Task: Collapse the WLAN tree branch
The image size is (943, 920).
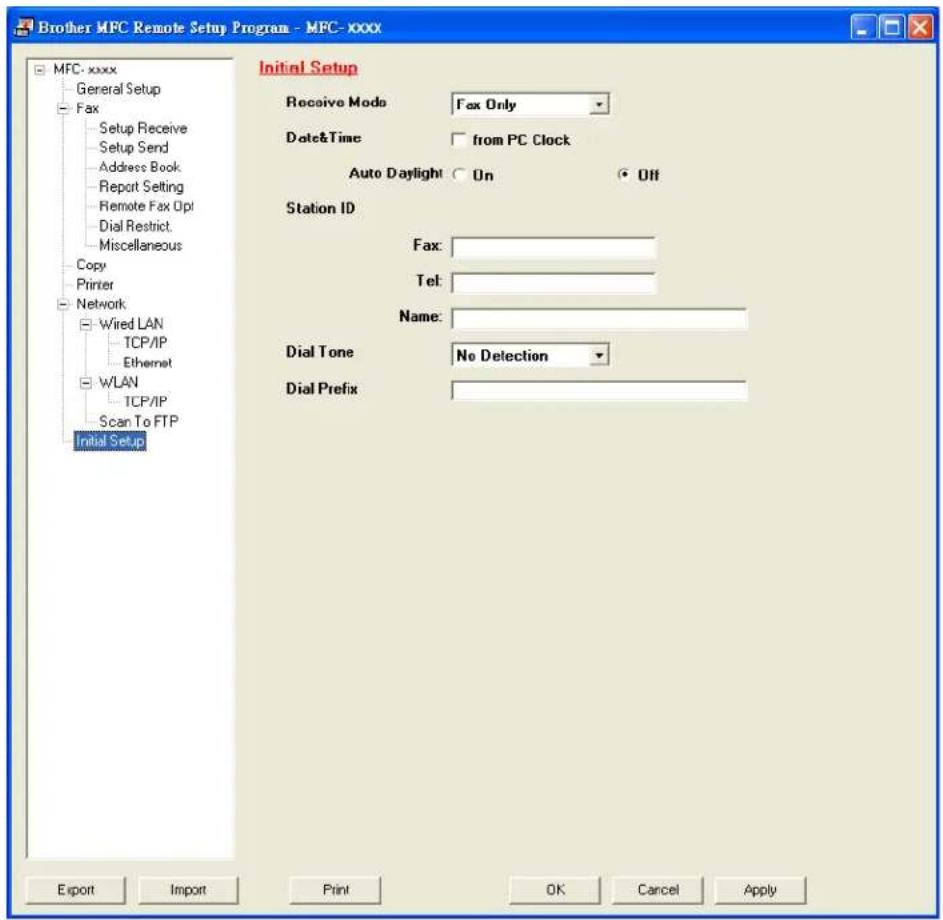Action: [86, 382]
